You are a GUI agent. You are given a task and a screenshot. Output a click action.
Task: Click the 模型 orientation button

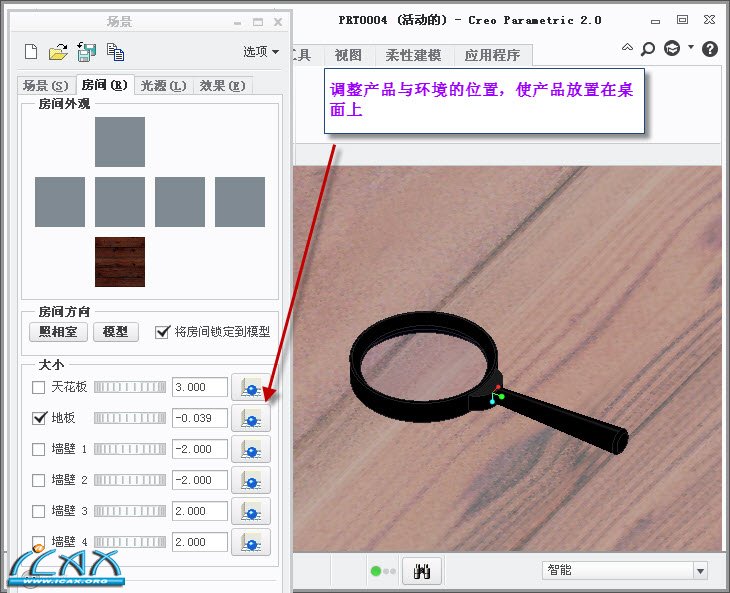point(115,332)
